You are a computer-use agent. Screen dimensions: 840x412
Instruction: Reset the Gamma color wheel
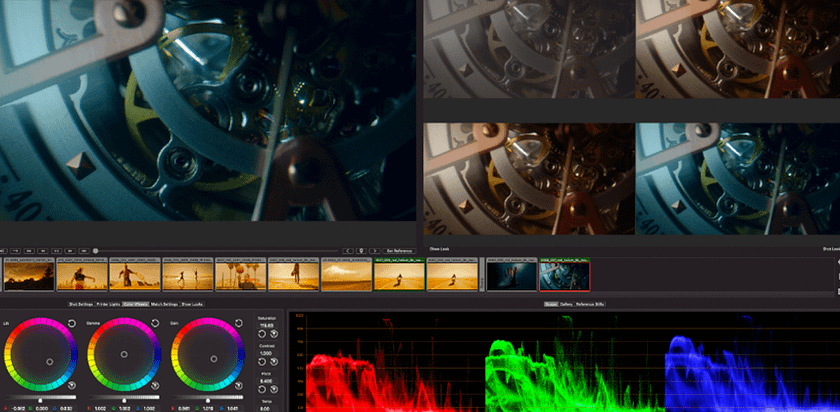point(155,323)
